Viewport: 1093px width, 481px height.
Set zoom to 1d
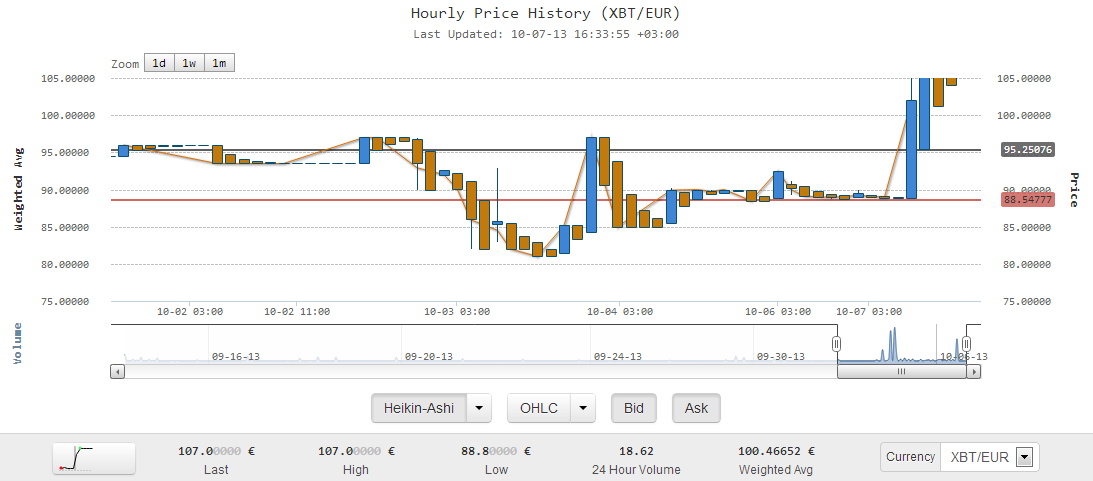(x=158, y=63)
